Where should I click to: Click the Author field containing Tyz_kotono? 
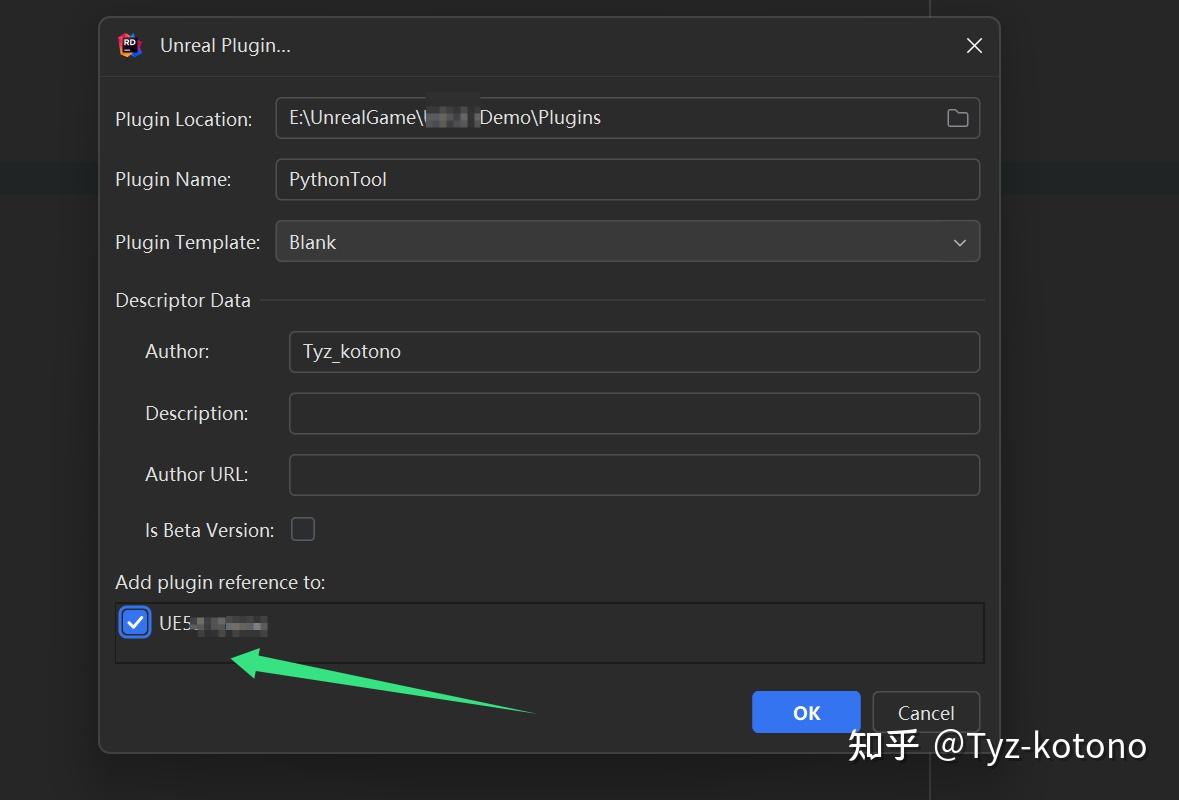pyautogui.click(x=634, y=351)
